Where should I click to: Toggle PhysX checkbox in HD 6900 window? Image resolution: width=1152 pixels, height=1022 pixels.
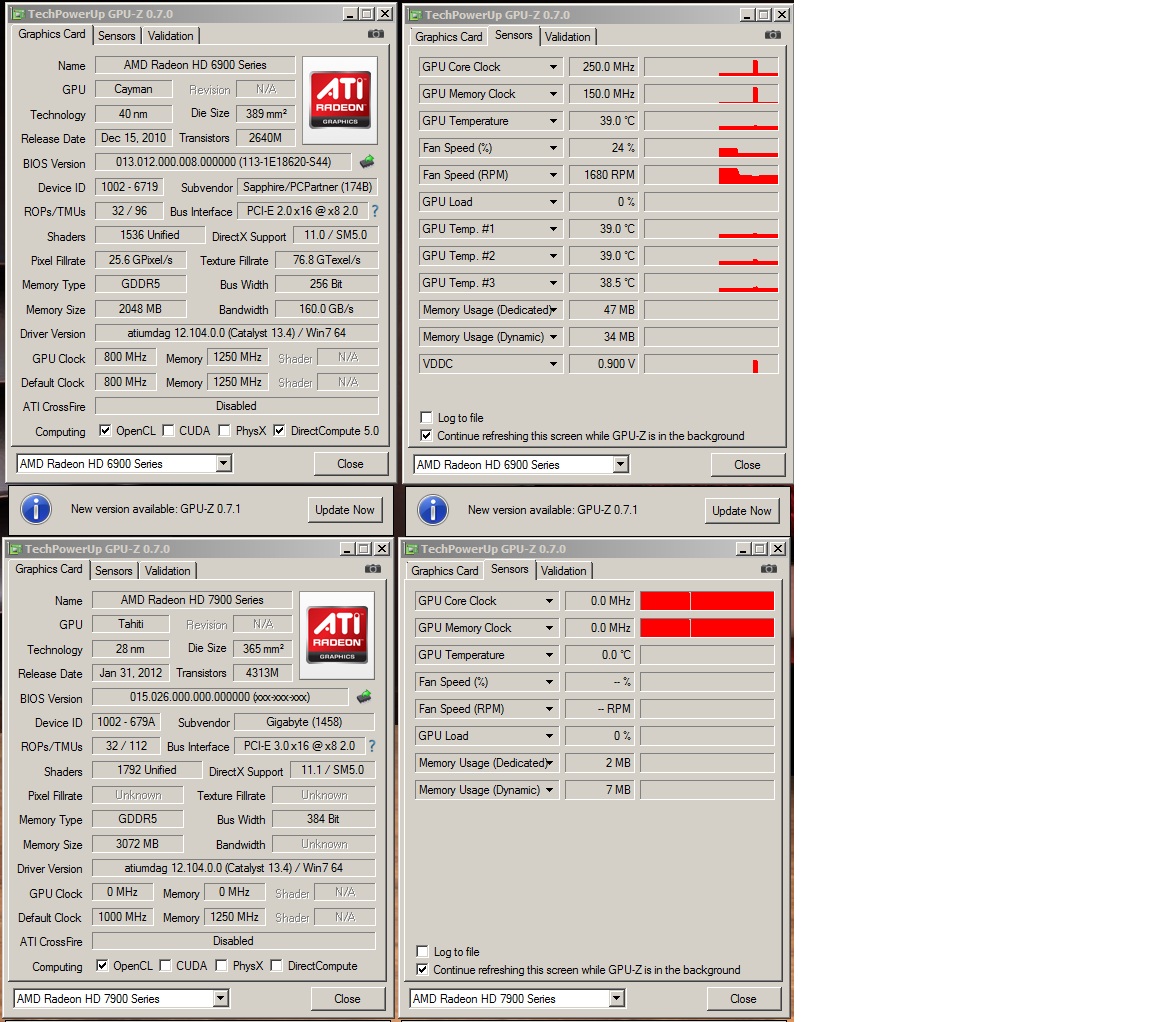[224, 431]
